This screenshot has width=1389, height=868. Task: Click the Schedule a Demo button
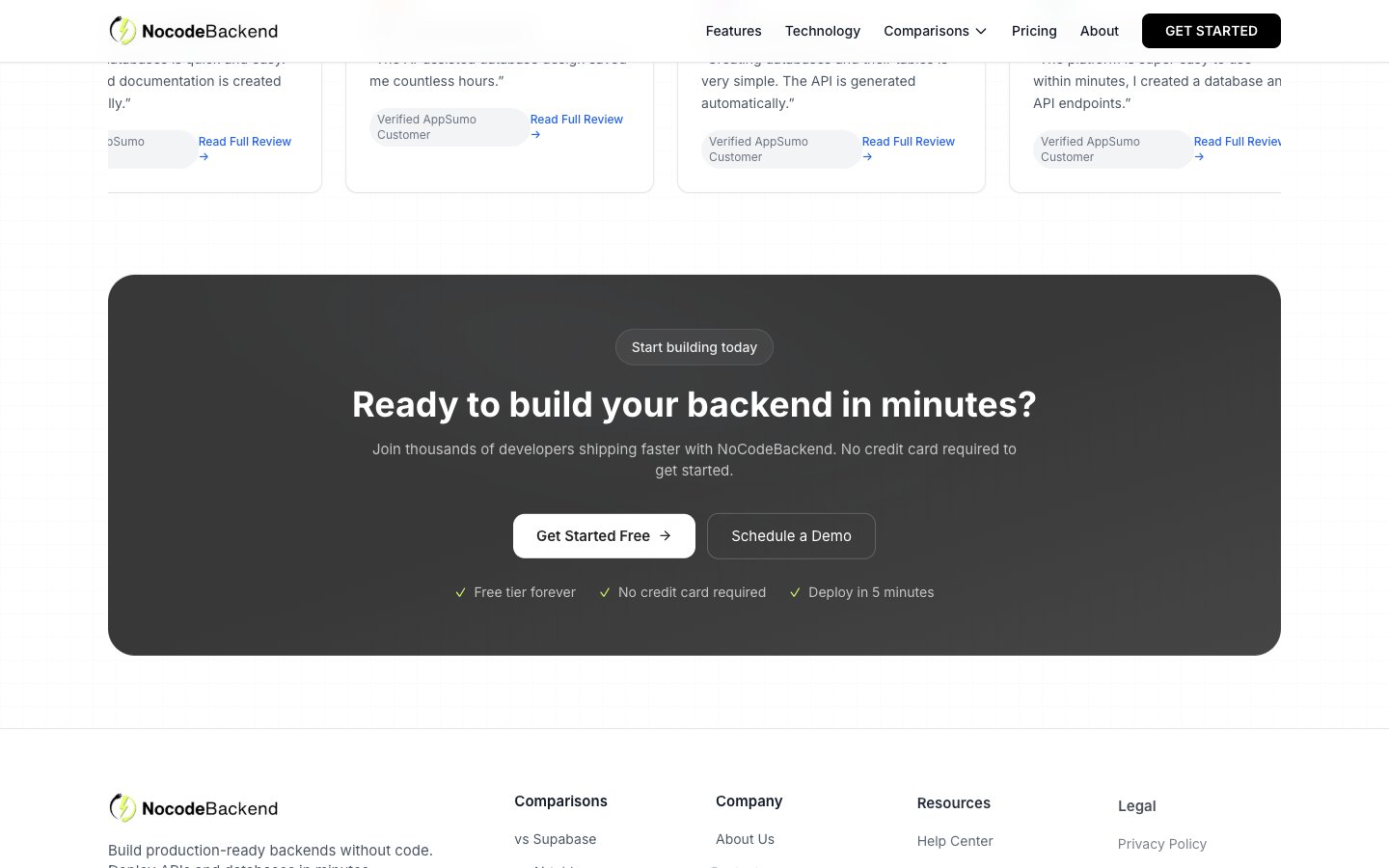791,535
